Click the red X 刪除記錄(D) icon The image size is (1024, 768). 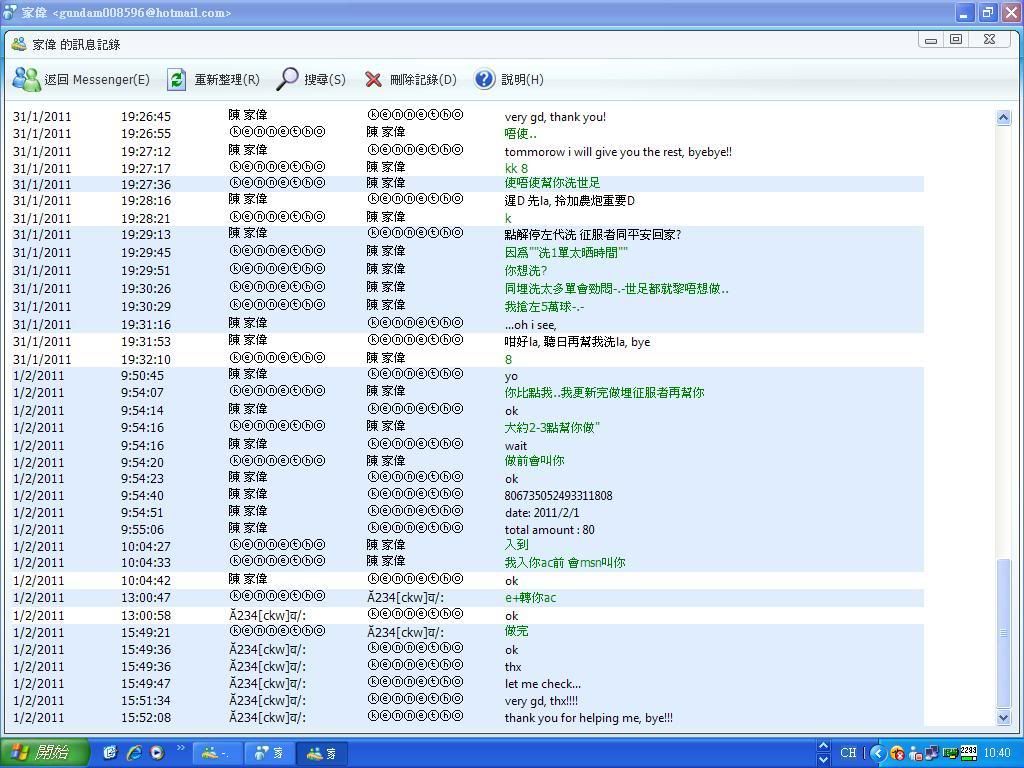click(374, 80)
